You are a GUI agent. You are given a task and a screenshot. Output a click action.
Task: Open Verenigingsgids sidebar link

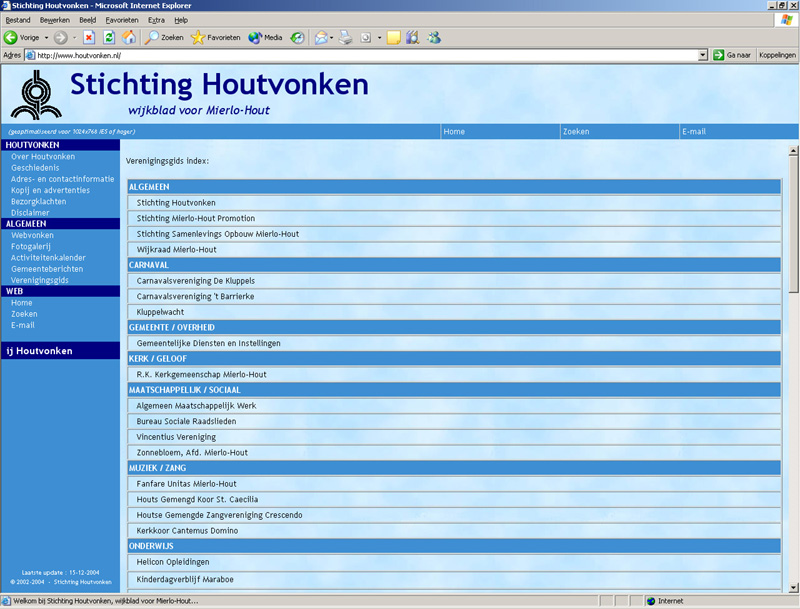pyautogui.click(x=40, y=280)
